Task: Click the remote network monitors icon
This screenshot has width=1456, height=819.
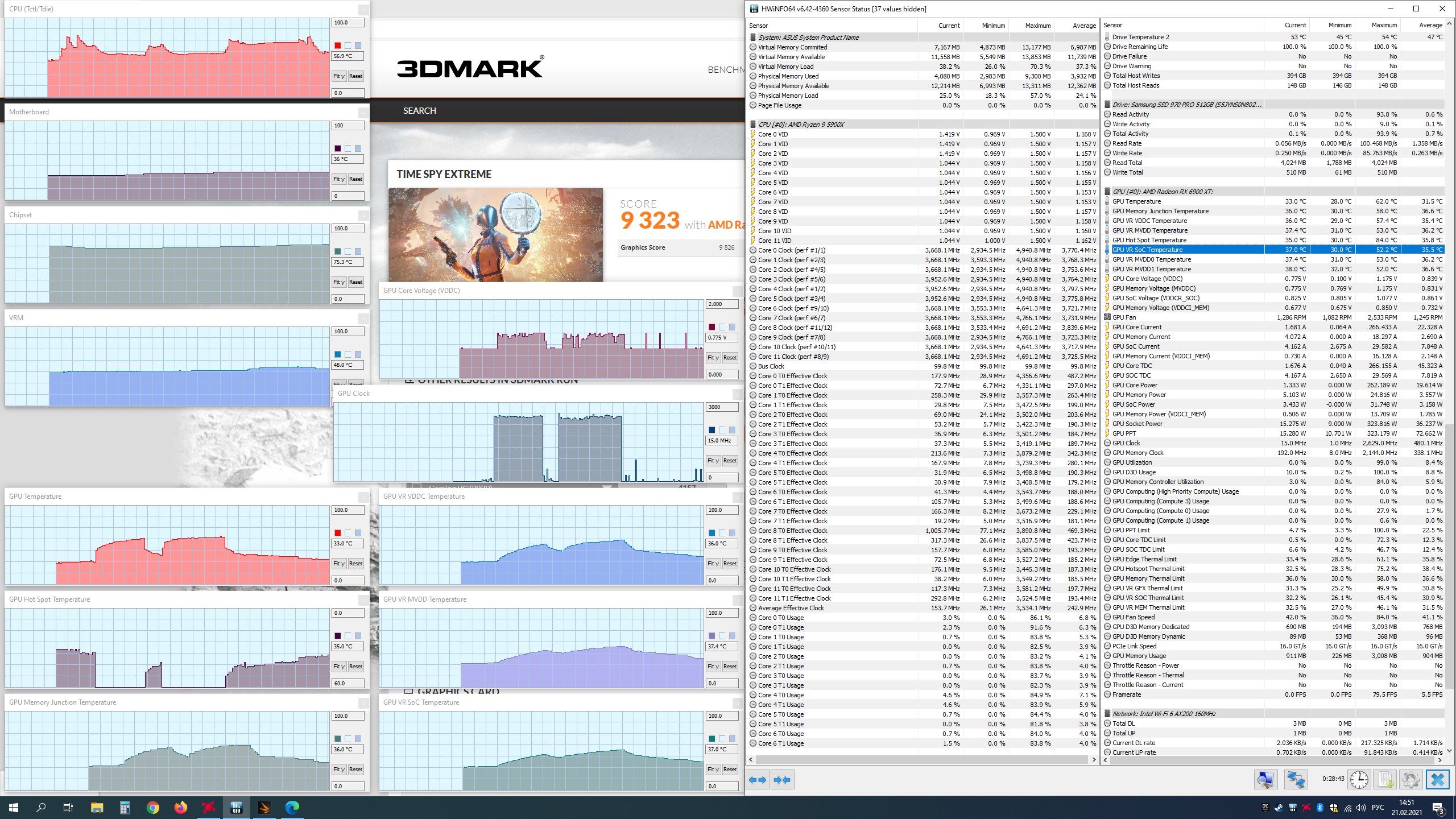Action: click(1296, 780)
